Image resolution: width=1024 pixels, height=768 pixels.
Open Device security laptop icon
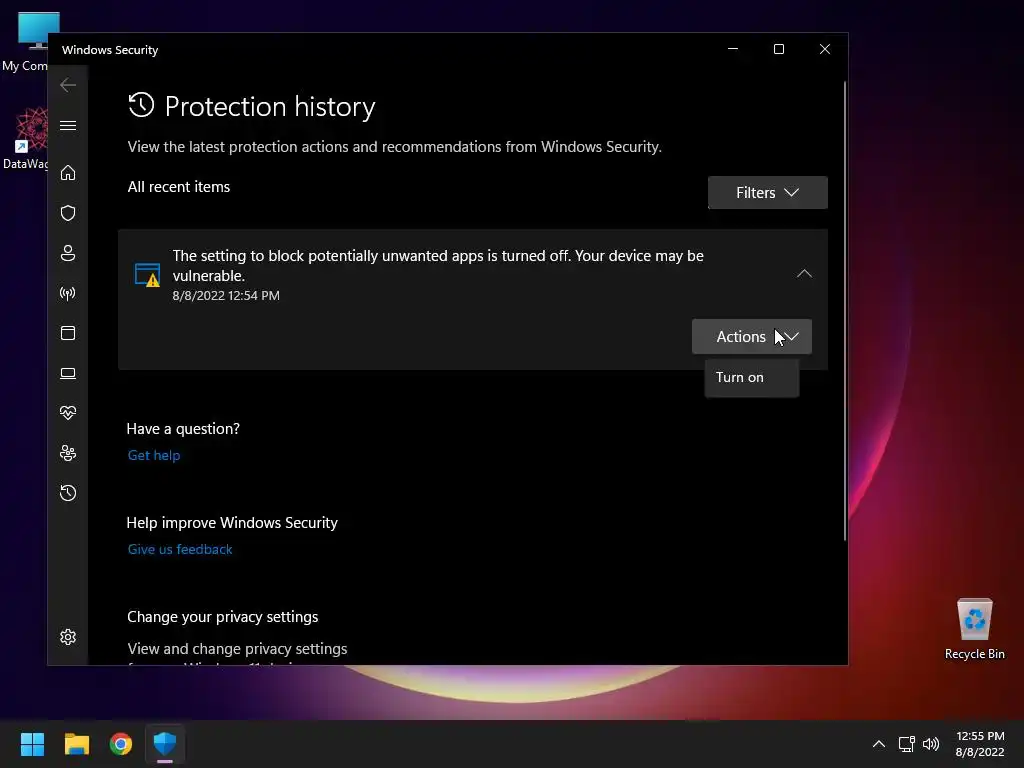68,373
